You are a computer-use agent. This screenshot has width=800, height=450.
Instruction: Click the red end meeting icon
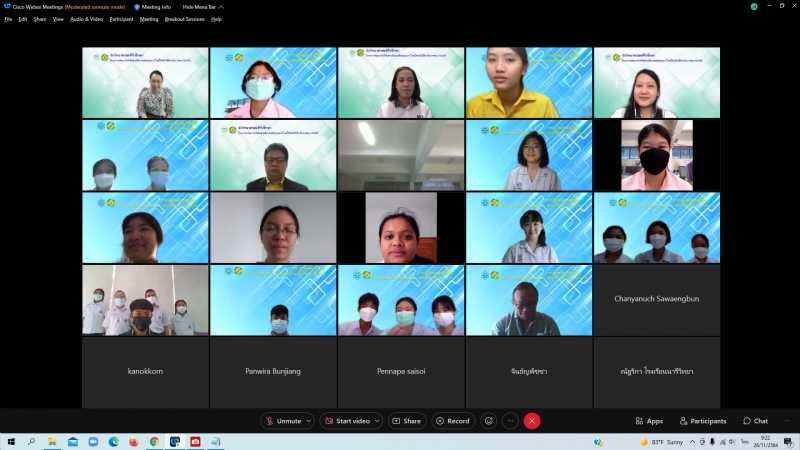coord(532,421)
